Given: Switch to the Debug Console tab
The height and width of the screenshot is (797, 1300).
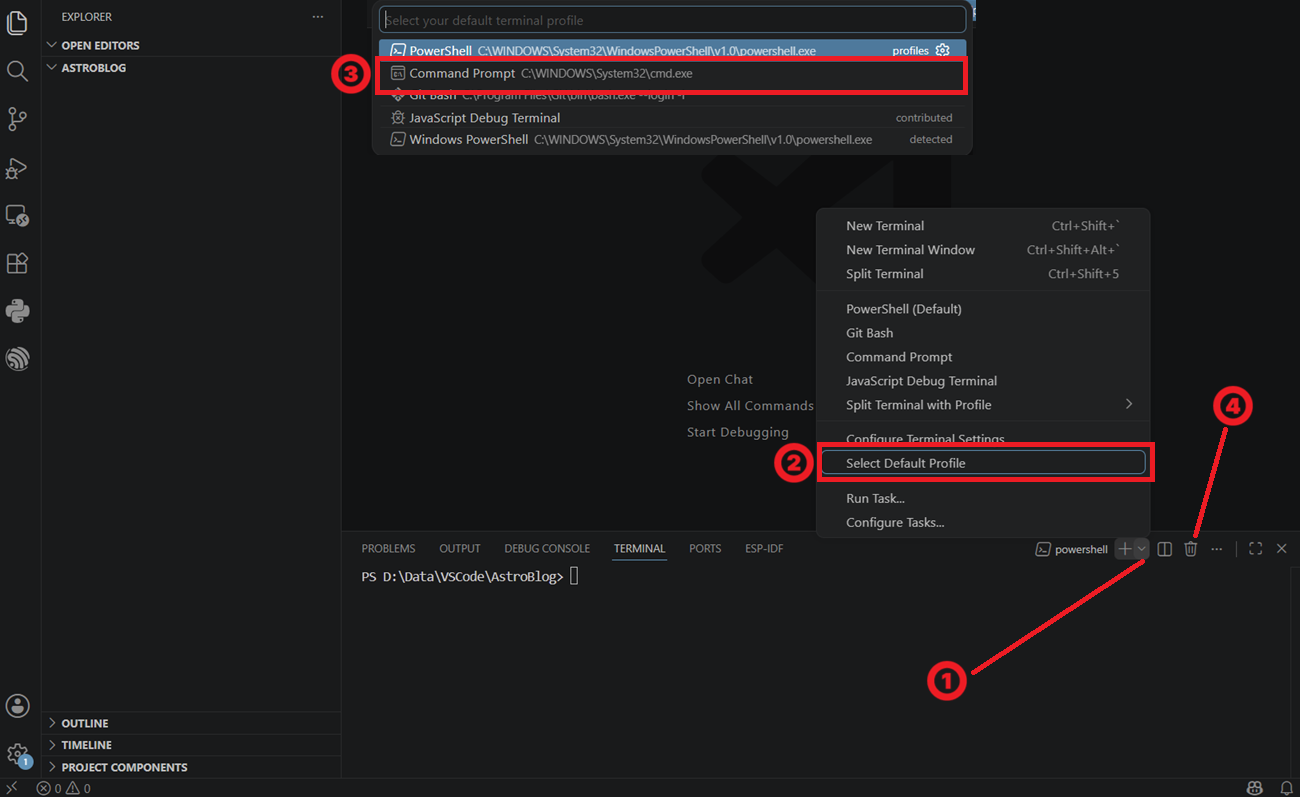Looking at the screenshot, I should tap(547, 549).
